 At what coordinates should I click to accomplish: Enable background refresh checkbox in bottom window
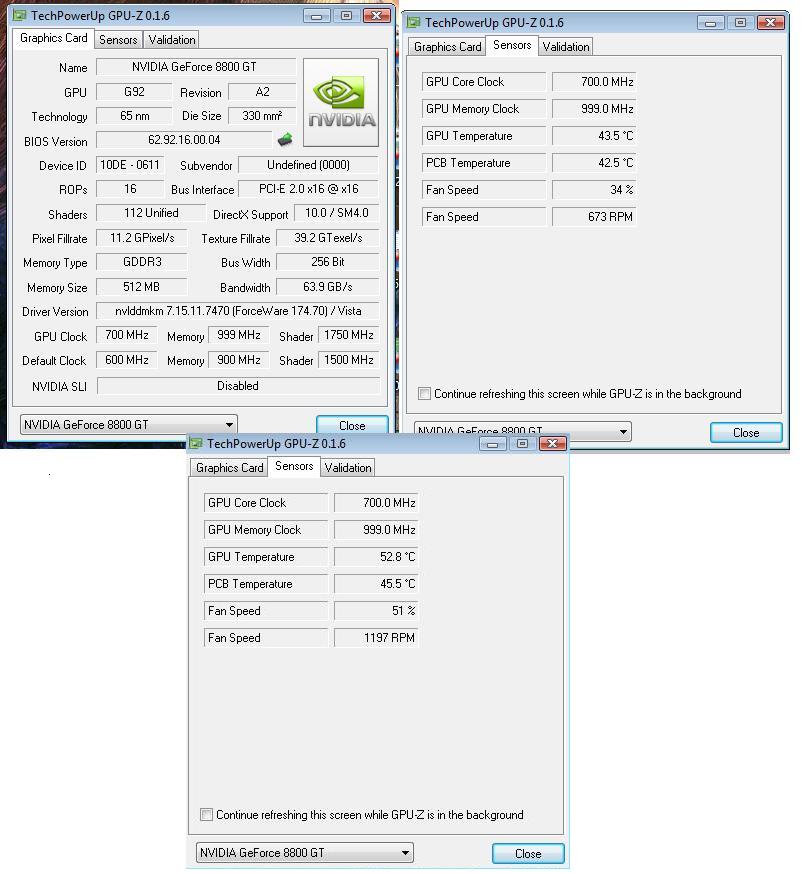click(206, 814)
